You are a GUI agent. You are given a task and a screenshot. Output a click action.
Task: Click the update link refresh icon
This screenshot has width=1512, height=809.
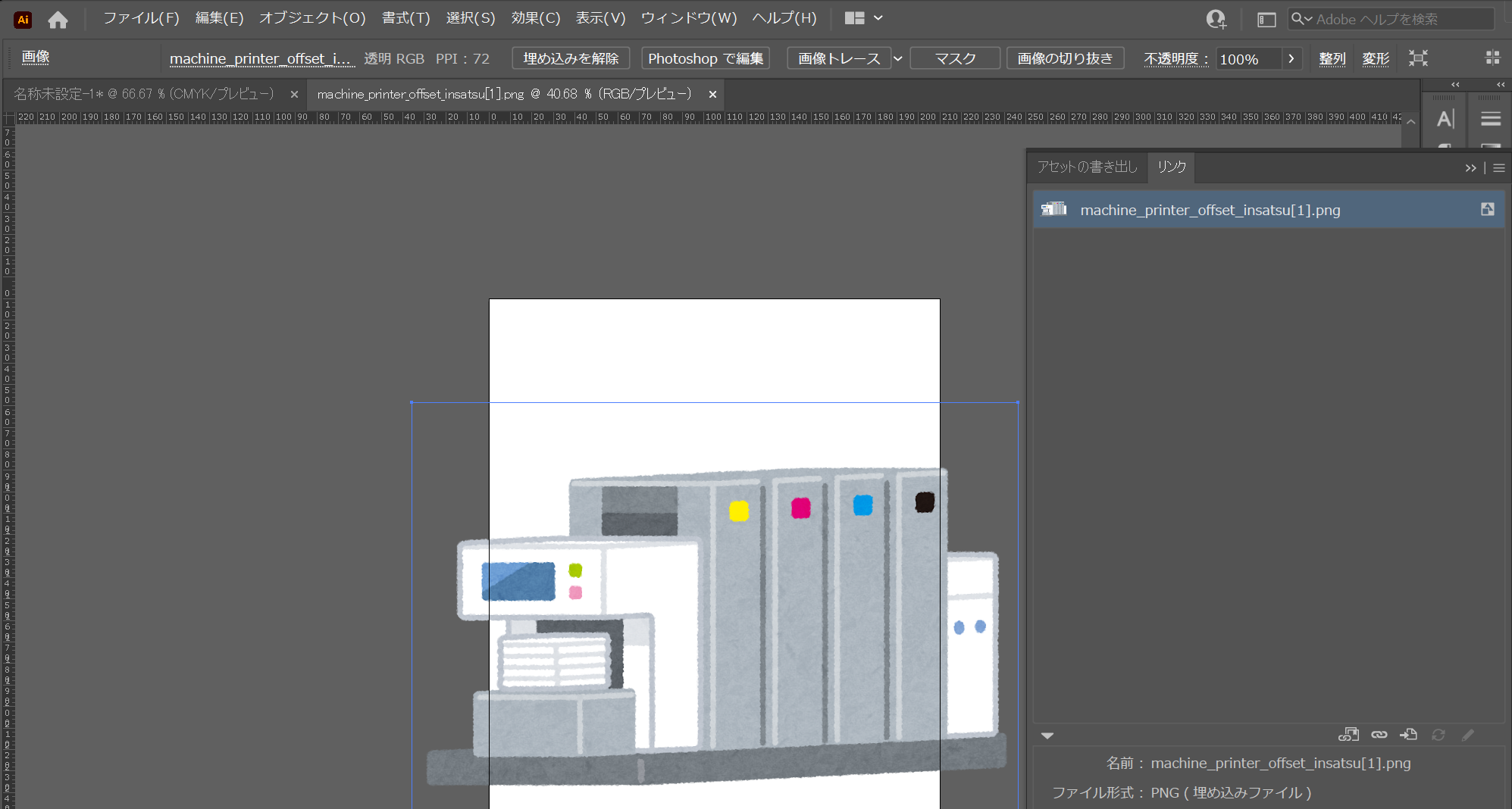(x=1438, y=735)
